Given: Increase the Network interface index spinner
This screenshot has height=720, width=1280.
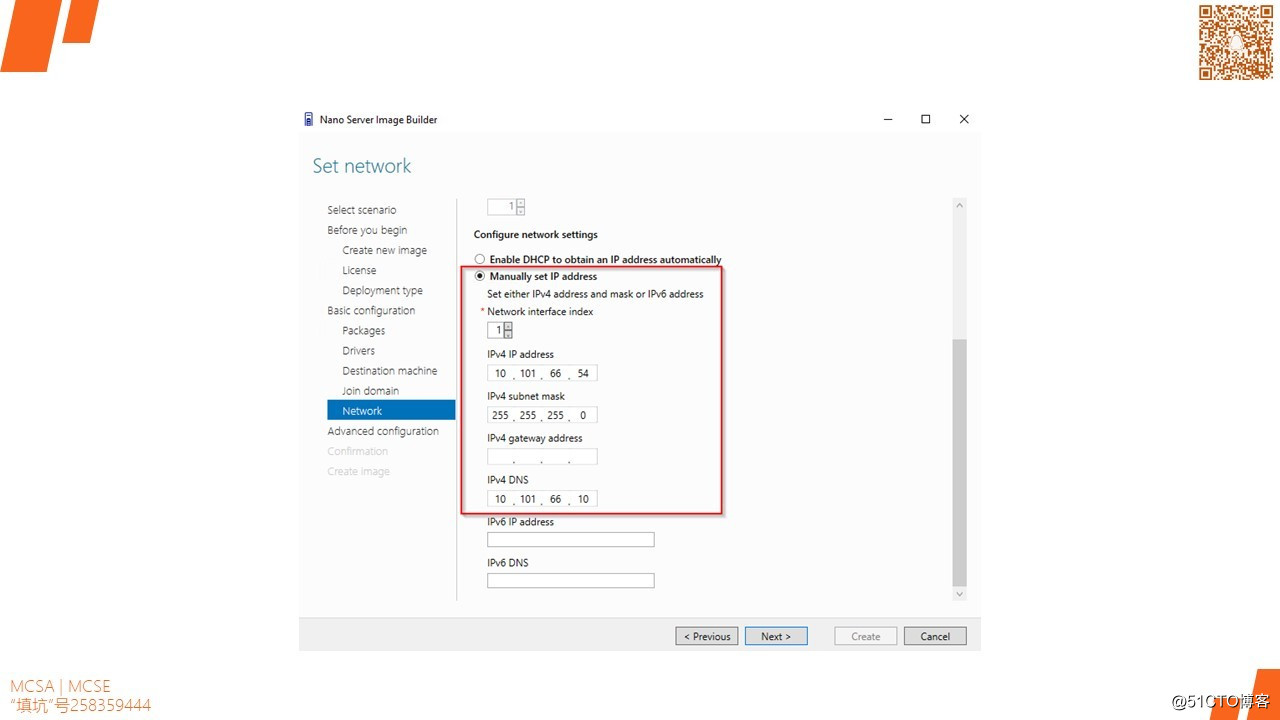Looking at the screenshot, I should pyautogui.click(x=508, y=326).
